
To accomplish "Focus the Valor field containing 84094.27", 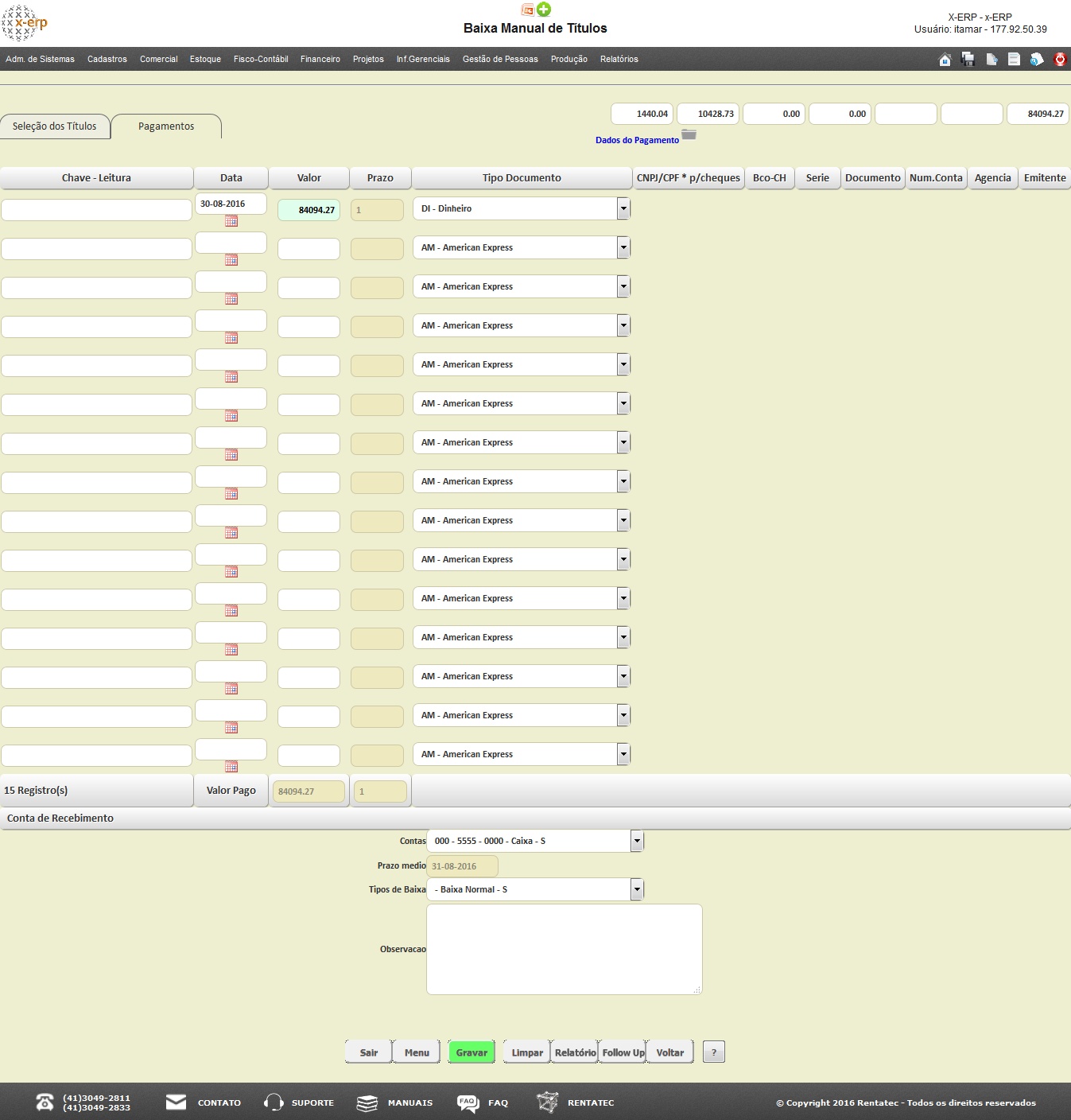I will [308, 210].
